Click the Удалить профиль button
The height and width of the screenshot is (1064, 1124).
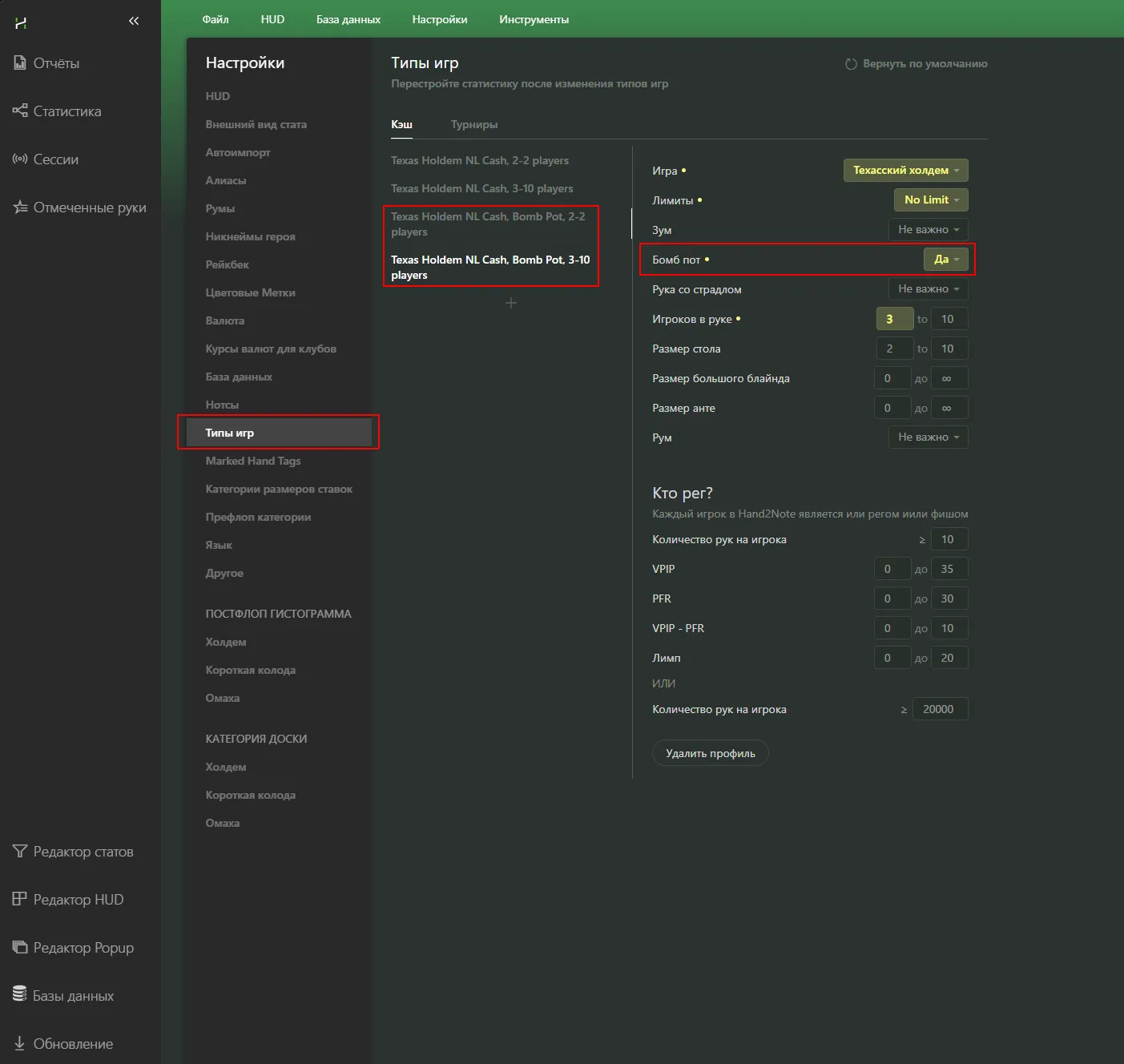pos(710,753)
